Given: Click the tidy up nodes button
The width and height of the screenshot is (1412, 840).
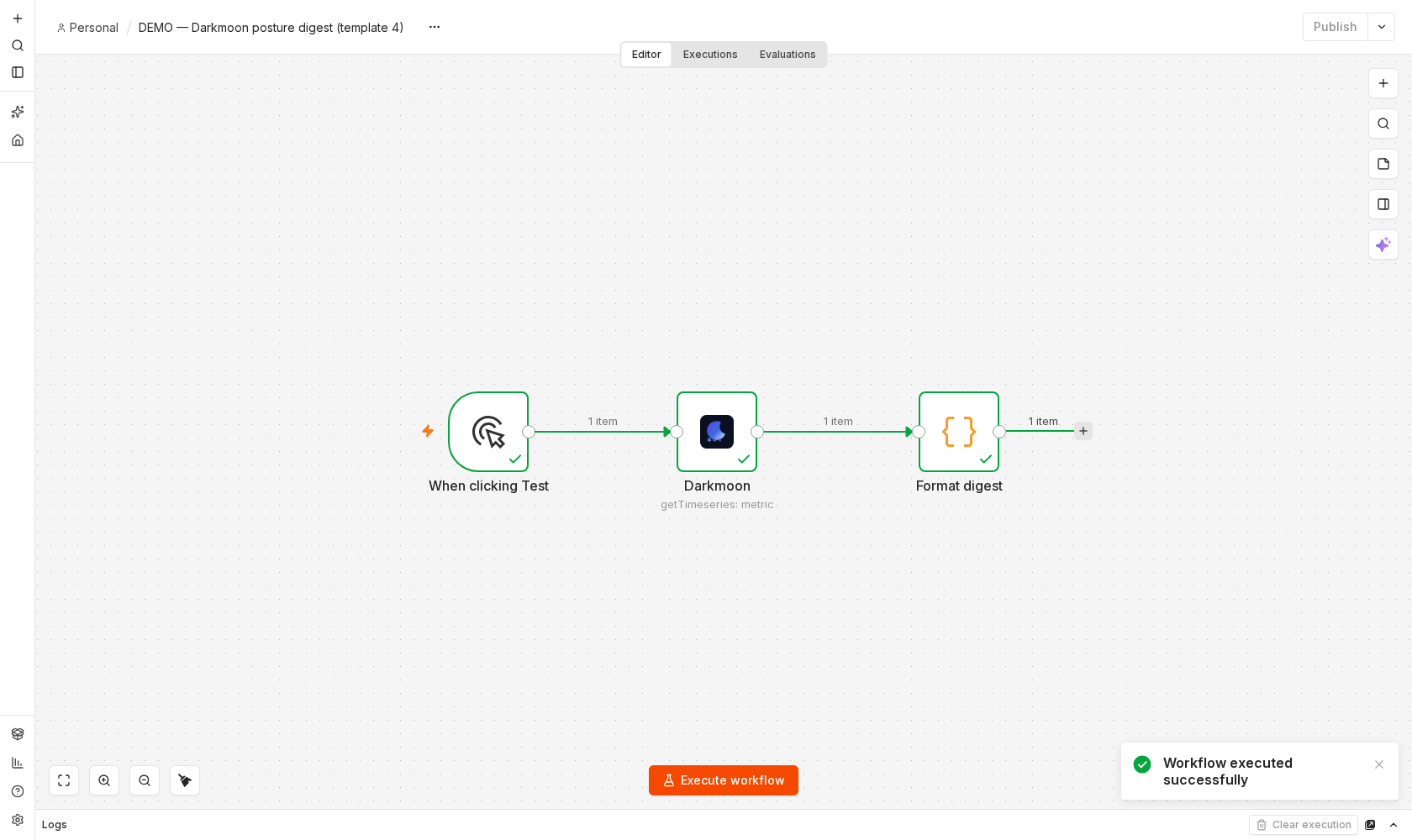Looking at the screenshot, I should click(x=185, y=780).
